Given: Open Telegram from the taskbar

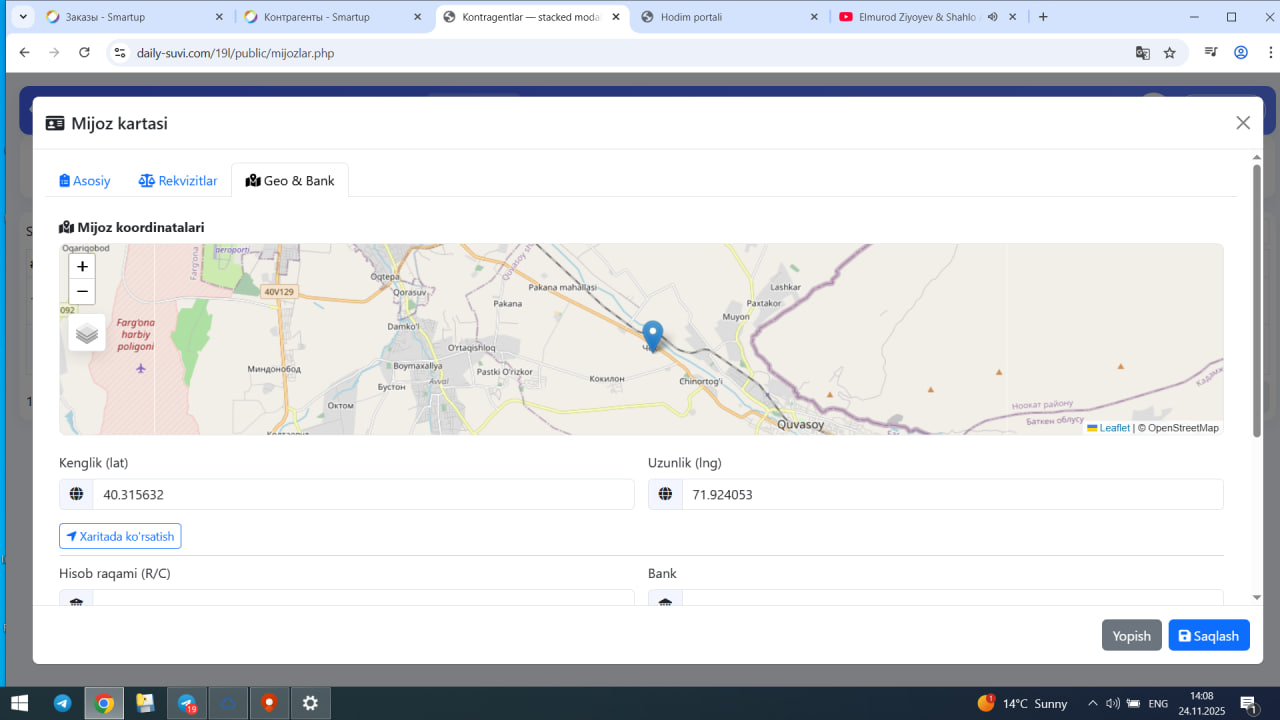Looking at the screenshot, I should (62, 703).
